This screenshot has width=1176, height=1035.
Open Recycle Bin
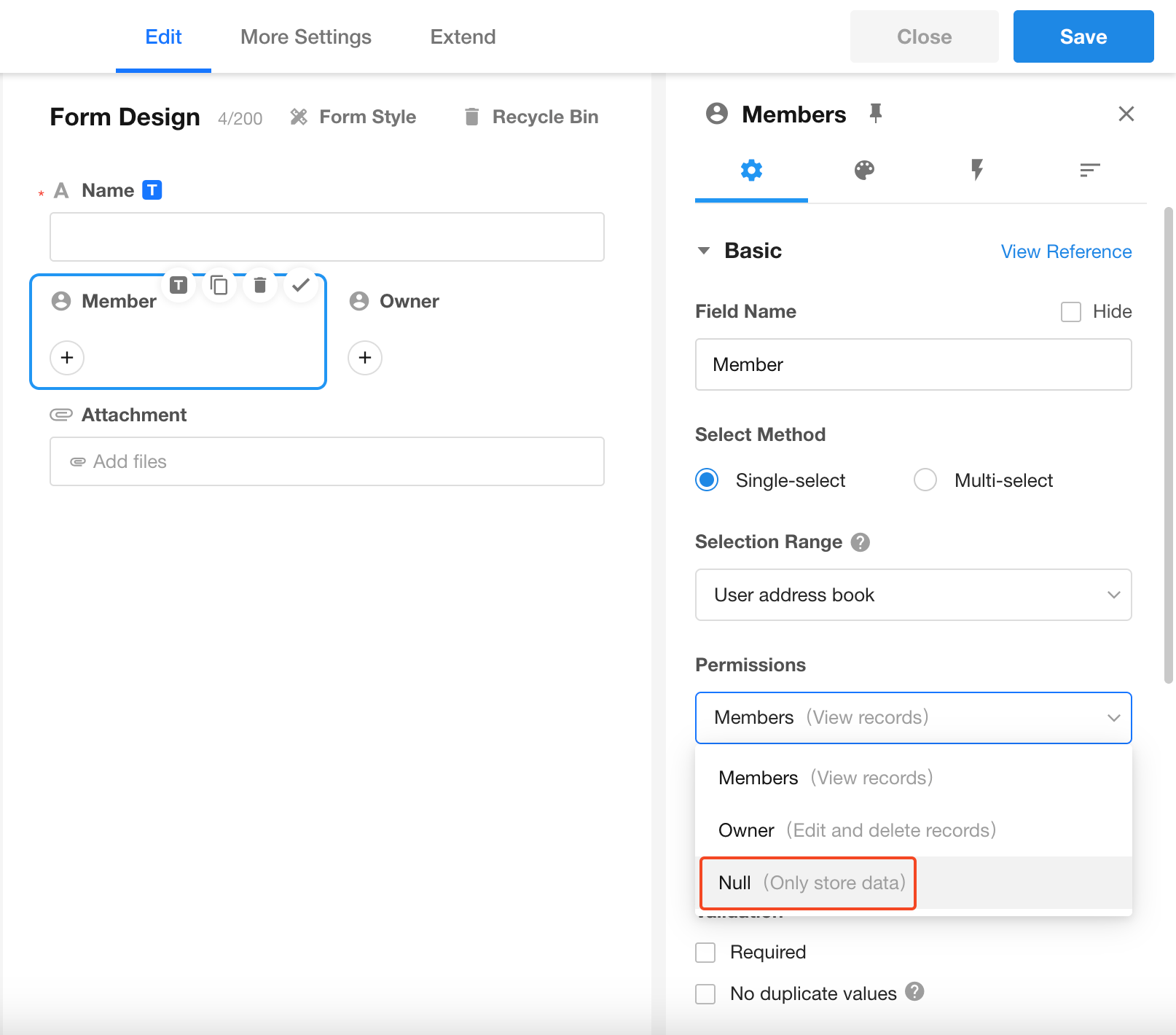click(531, 117)
